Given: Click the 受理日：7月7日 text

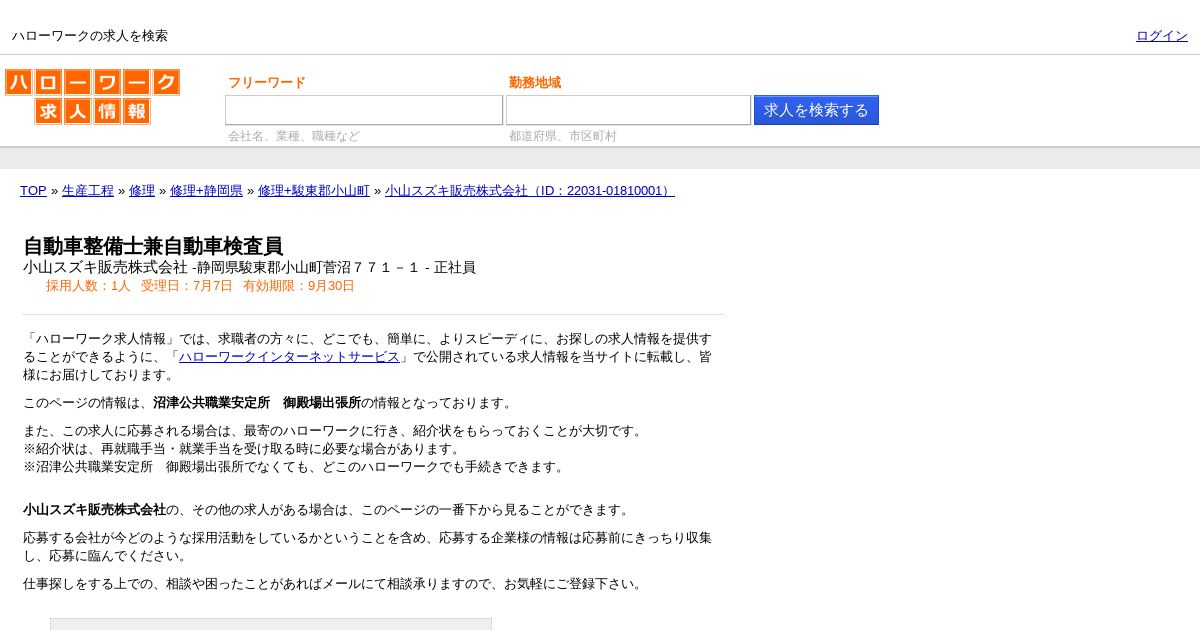Looking at the screenshot, I should [187, 286].
